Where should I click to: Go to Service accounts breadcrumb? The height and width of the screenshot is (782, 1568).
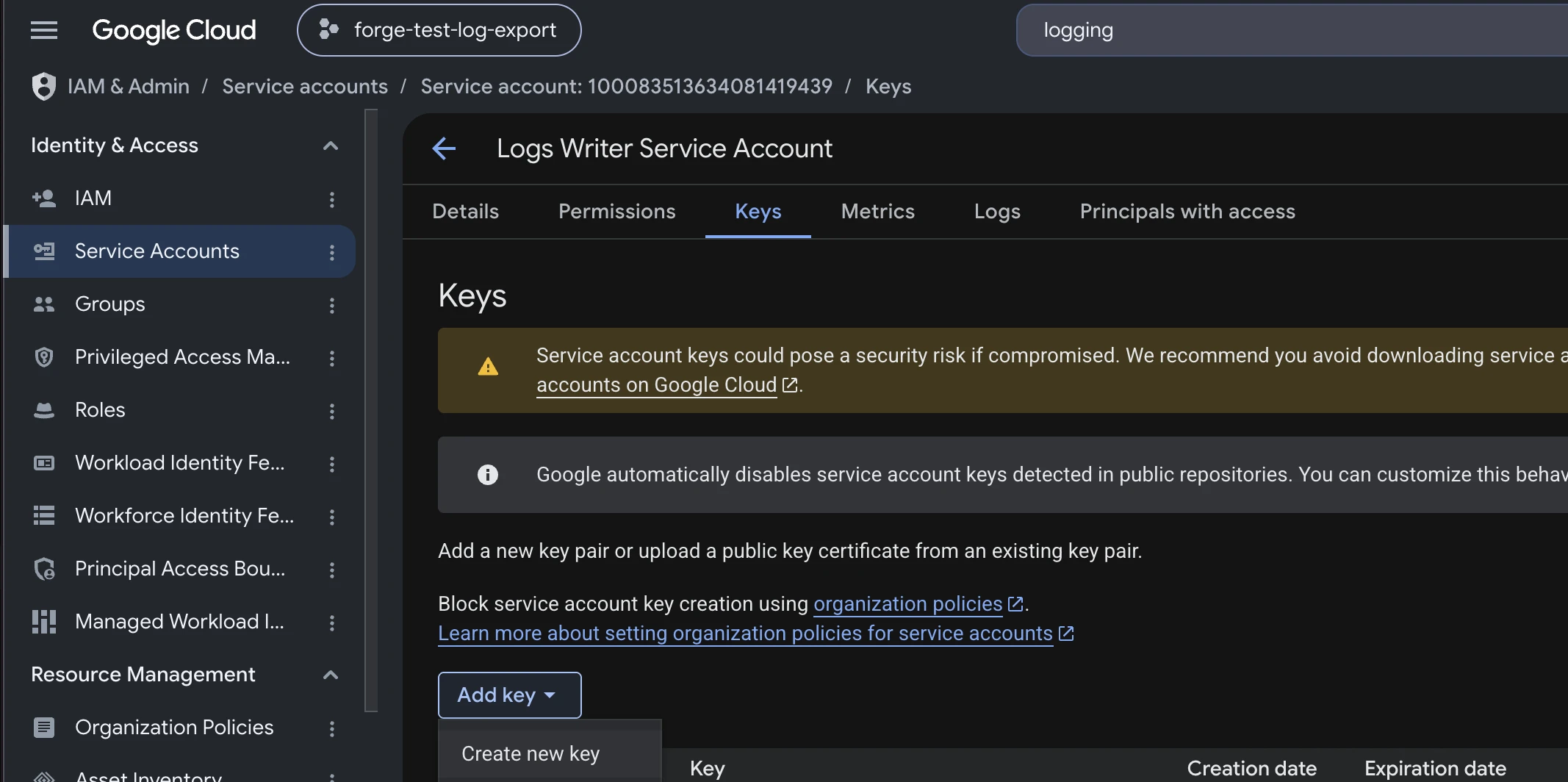point(305,87)
